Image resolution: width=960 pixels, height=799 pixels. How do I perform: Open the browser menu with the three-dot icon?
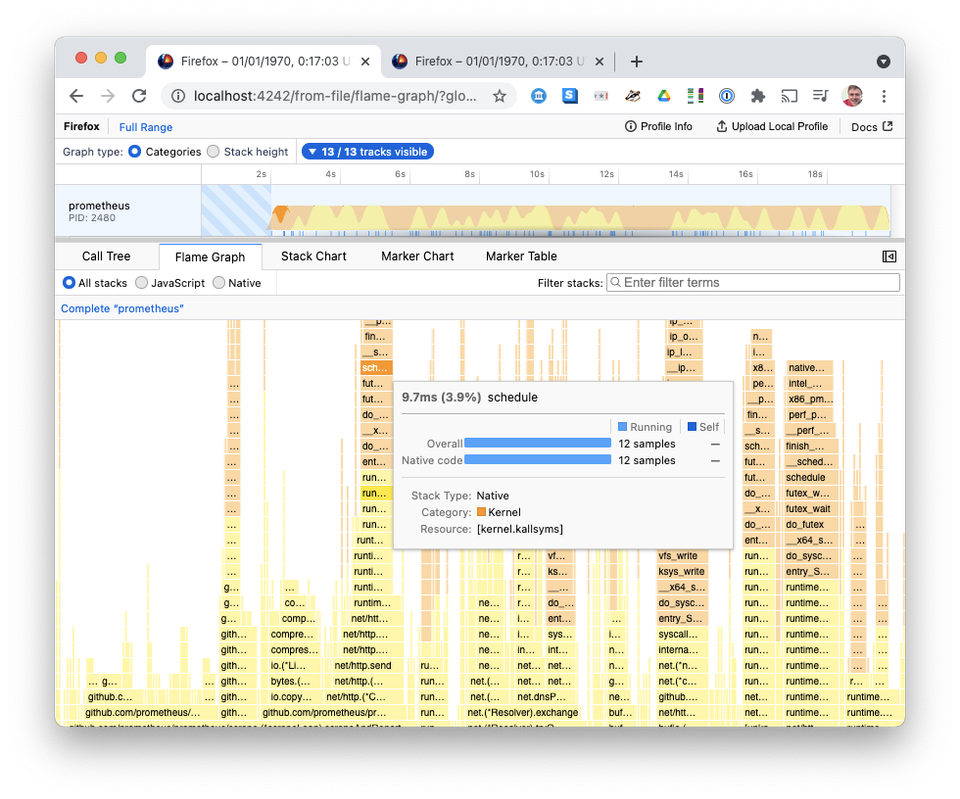pyautogui.click(x=883, y=95)
